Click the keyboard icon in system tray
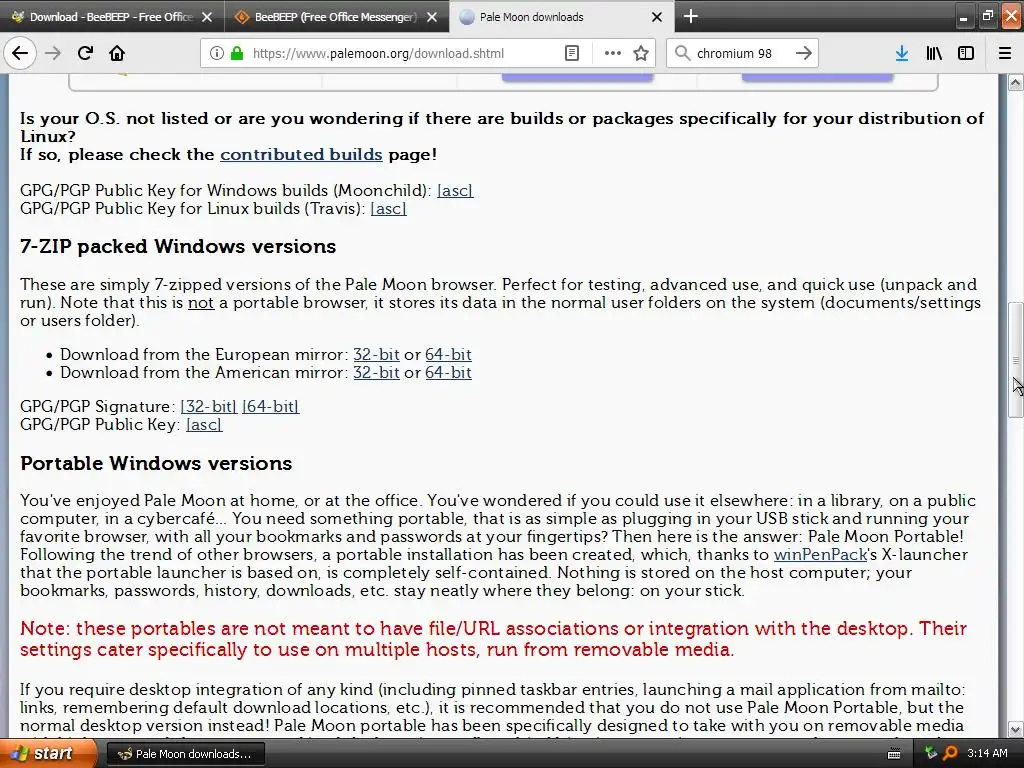 pyautogui.click(x=894, y=754)
